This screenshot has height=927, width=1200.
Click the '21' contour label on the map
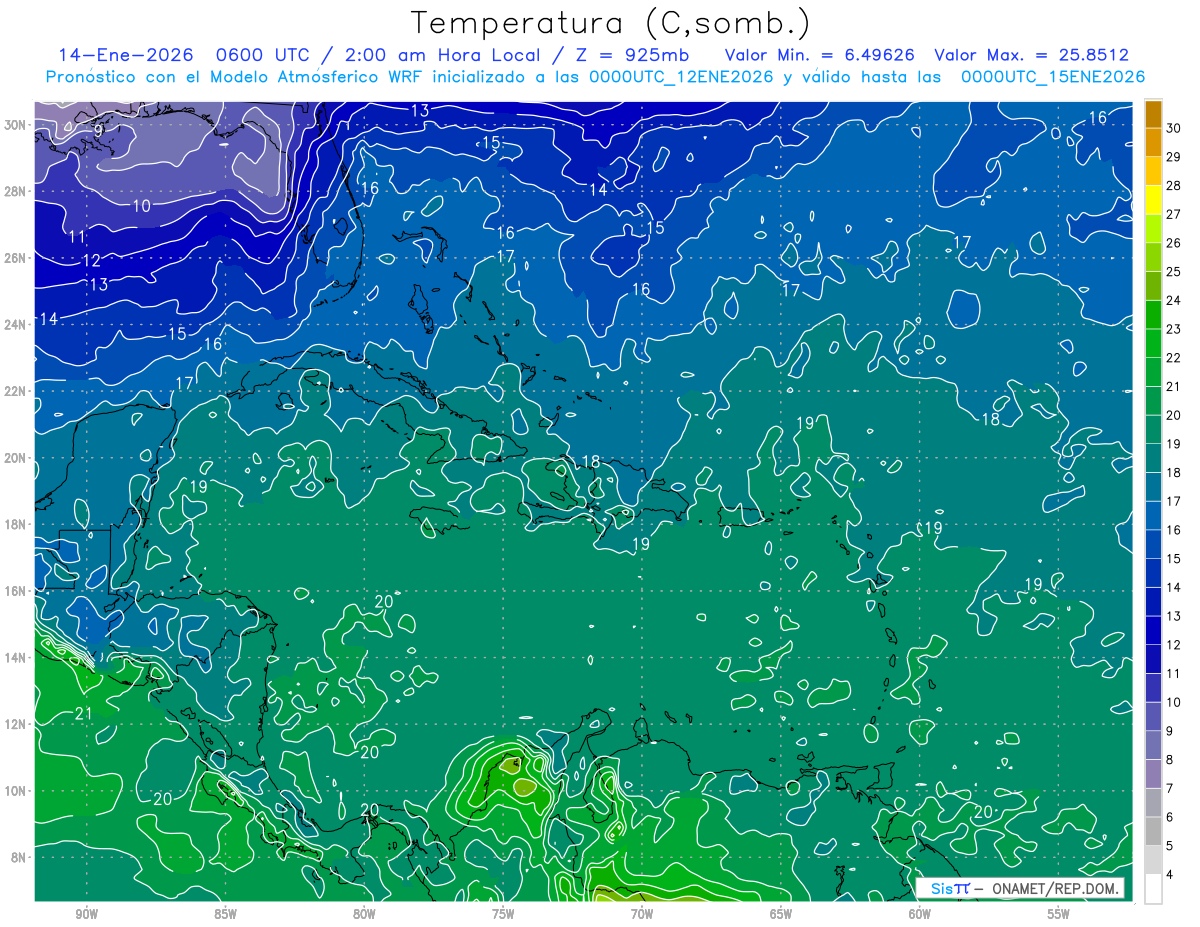click(x=84, y=713)
